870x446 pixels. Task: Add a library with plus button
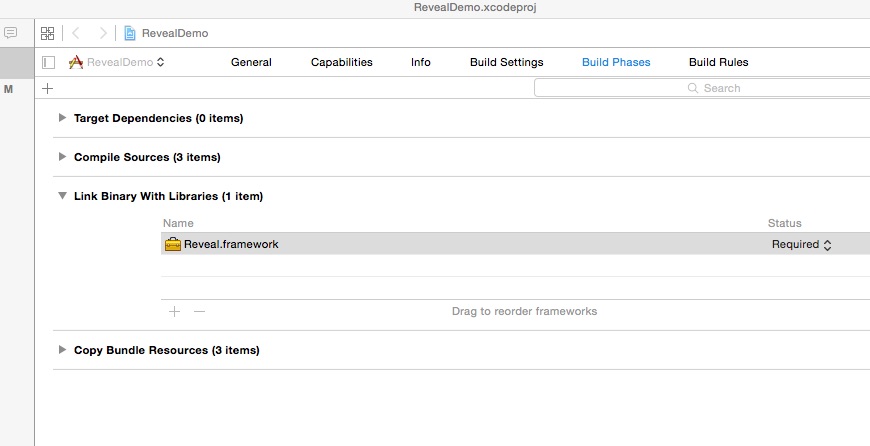[x=174, y=312]
